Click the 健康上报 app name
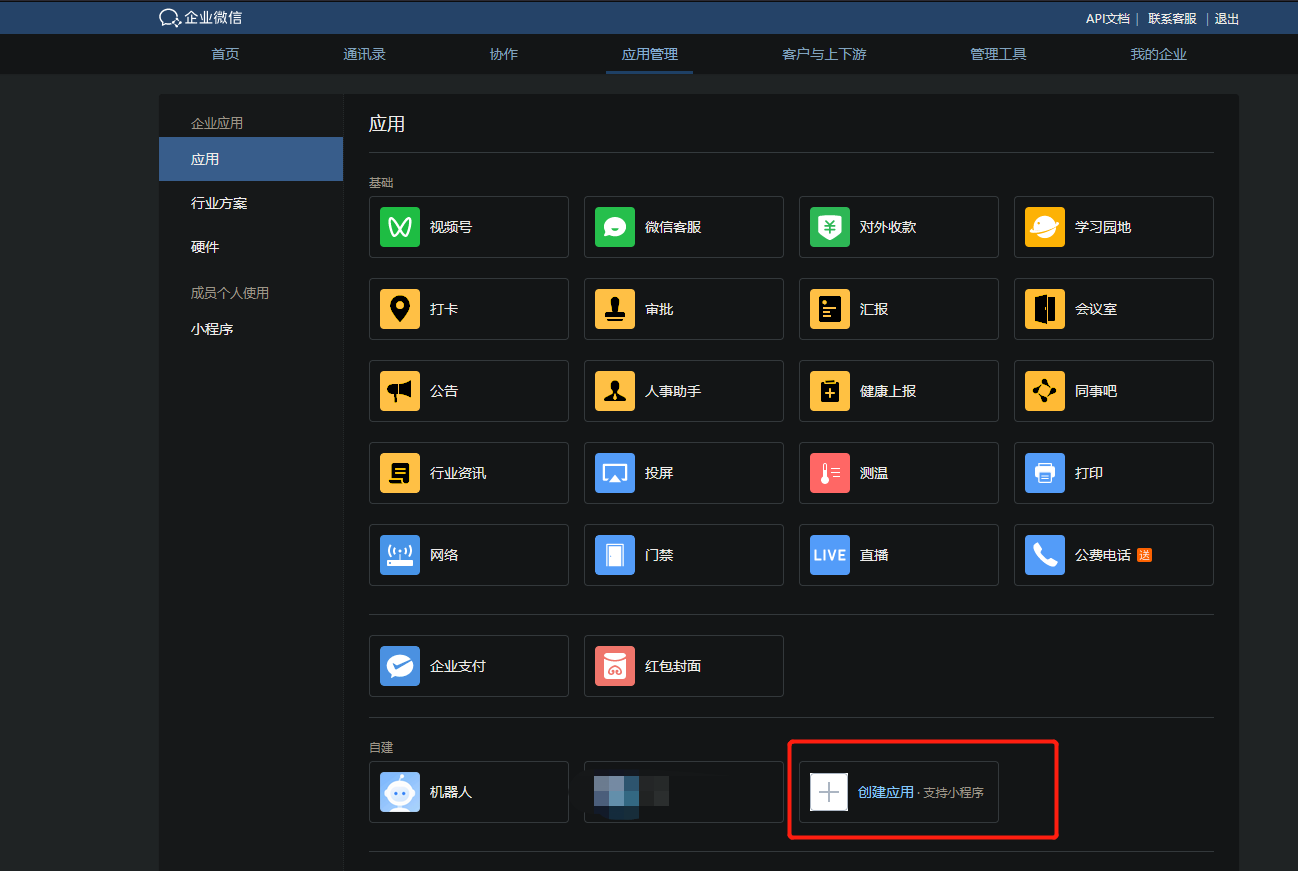The image size is (1298, 871). (888, 391)
